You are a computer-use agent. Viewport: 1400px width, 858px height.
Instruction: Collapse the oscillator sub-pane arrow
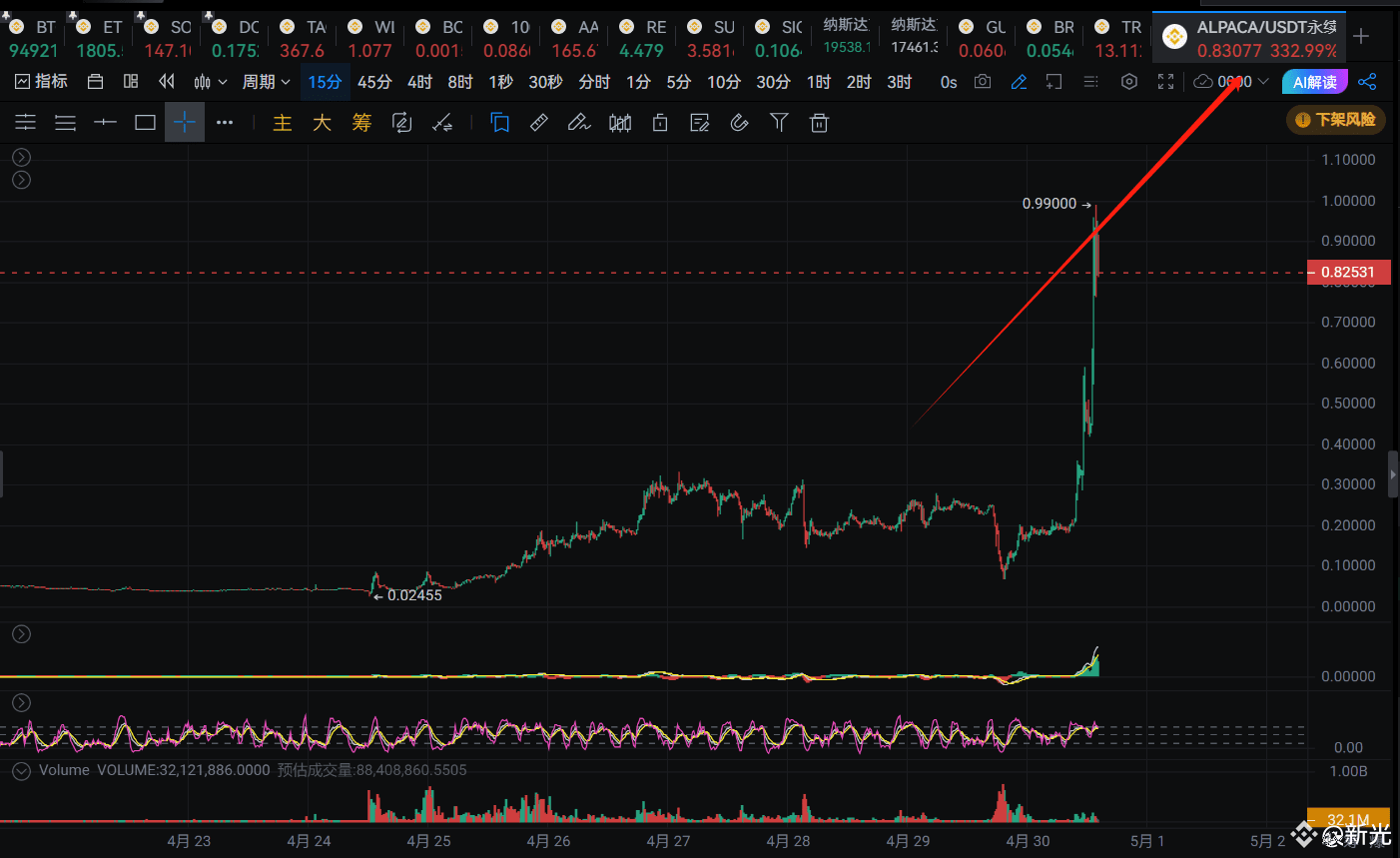pos(21,703)
